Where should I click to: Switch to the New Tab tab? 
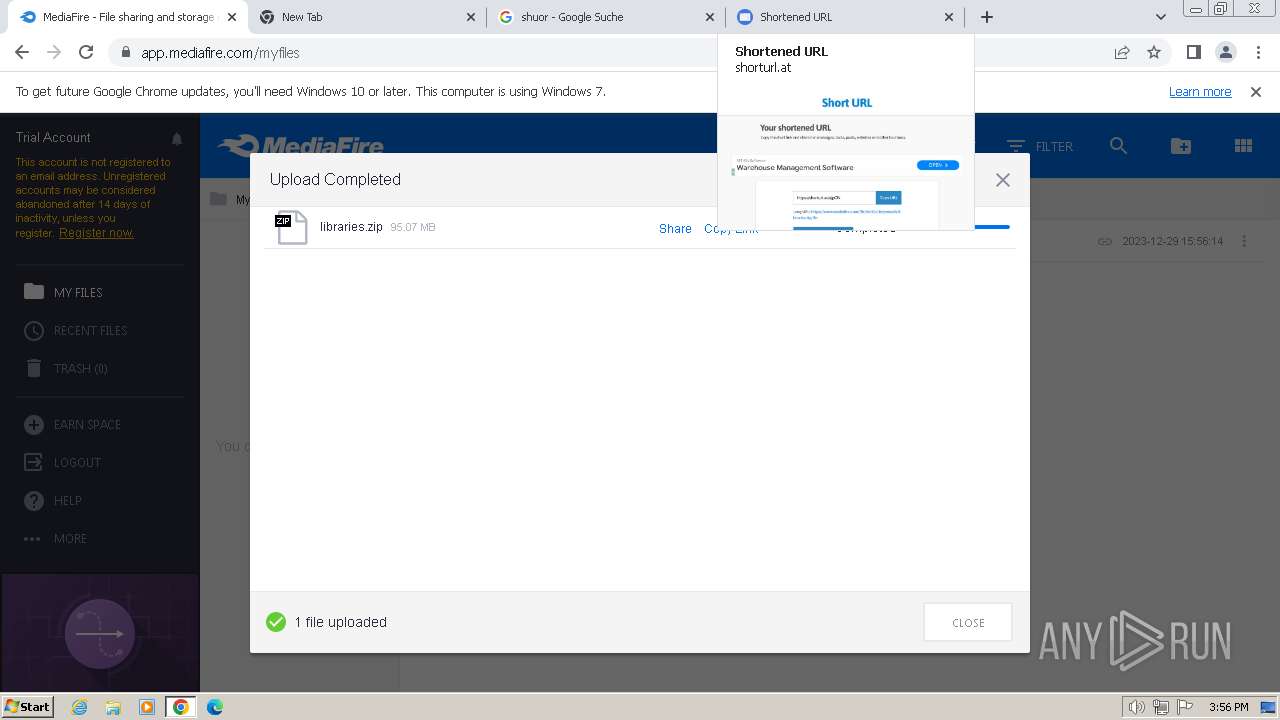tap(367, 17)
